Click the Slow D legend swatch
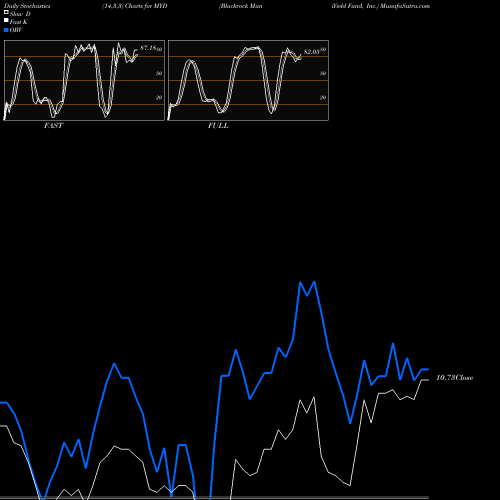Screen dimensions: 500x500 pos(6,12)
